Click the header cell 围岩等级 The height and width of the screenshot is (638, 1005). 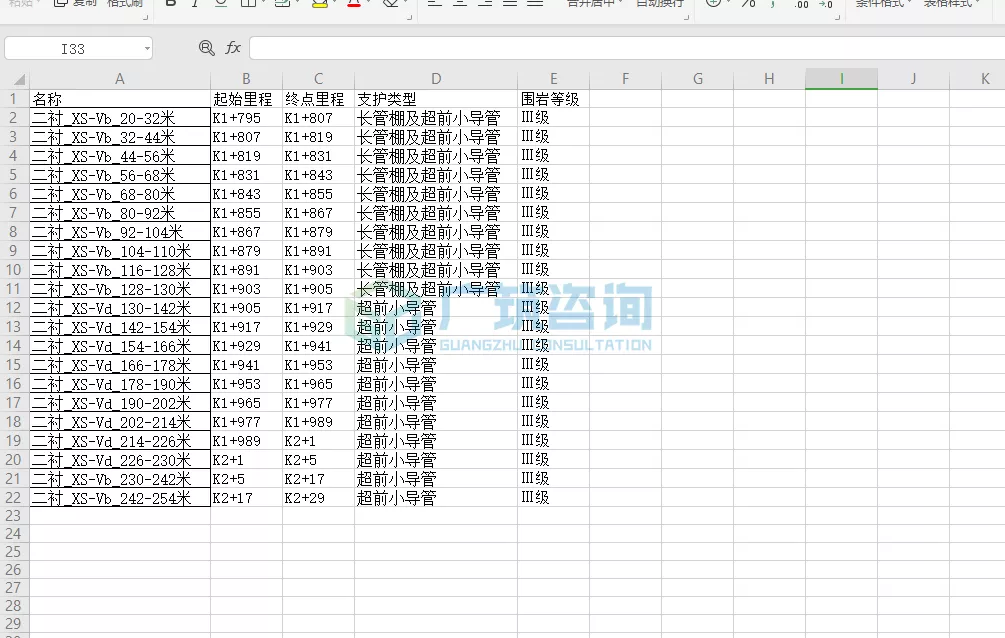coord(554,99)
